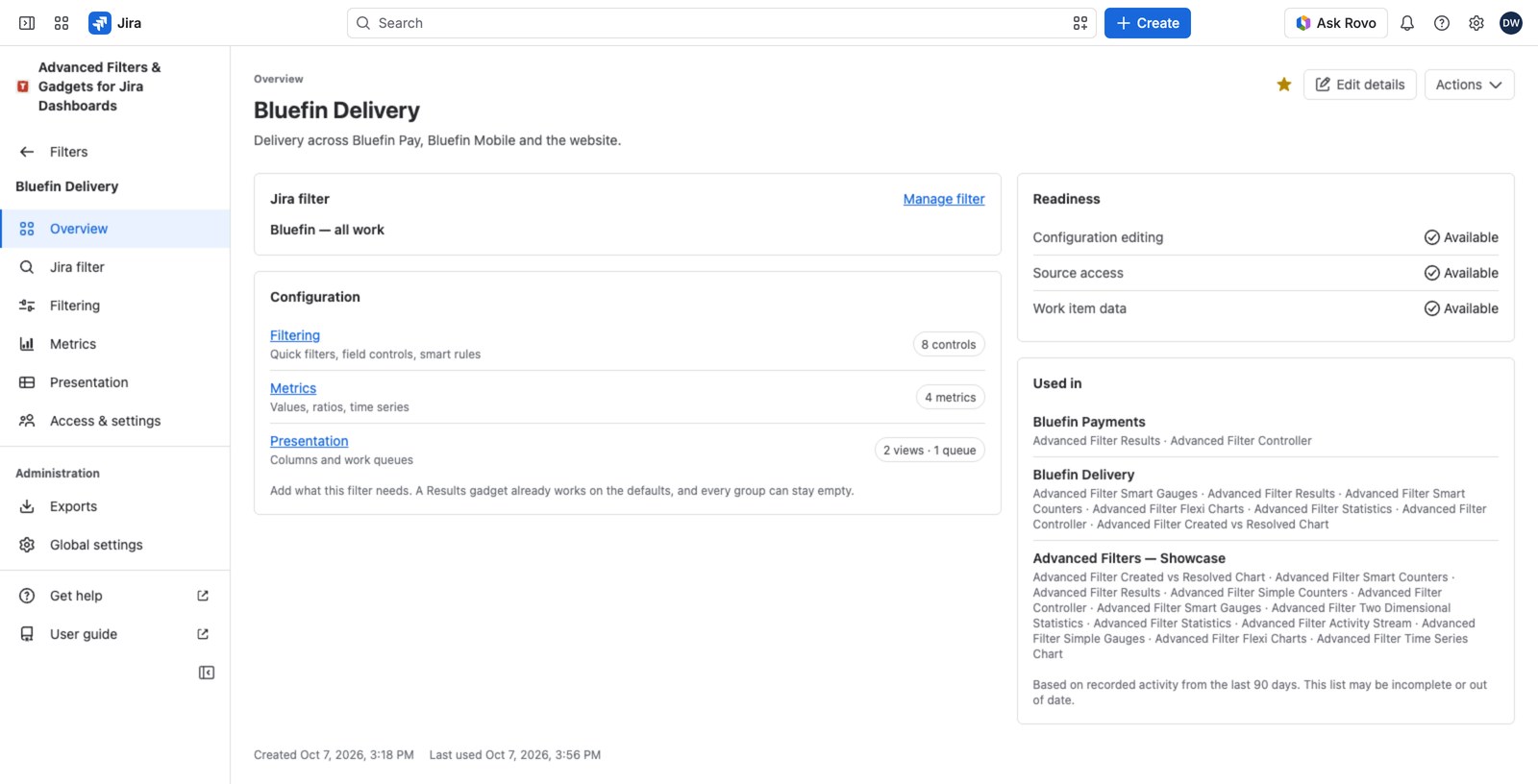
Task: Open the User guide link
Action: [115, 634]
